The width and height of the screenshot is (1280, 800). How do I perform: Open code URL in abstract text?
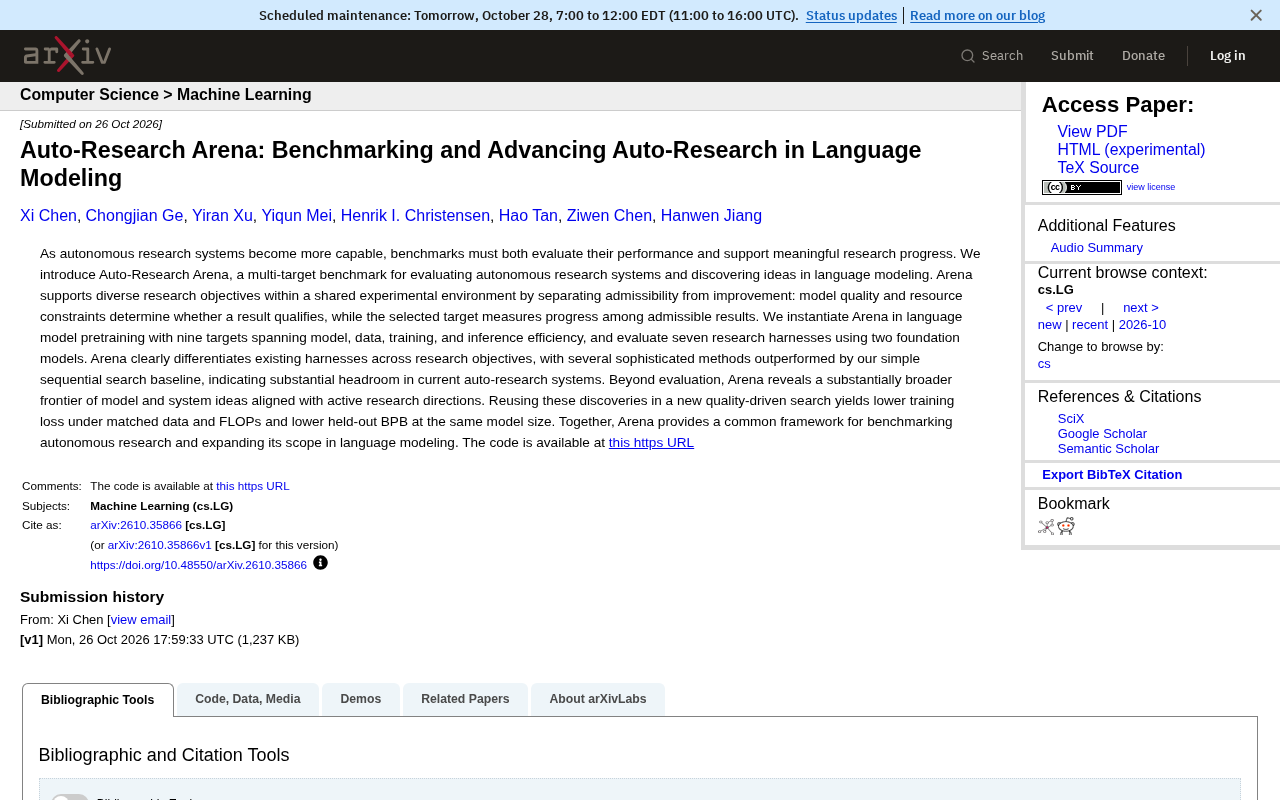pos(651,443)
